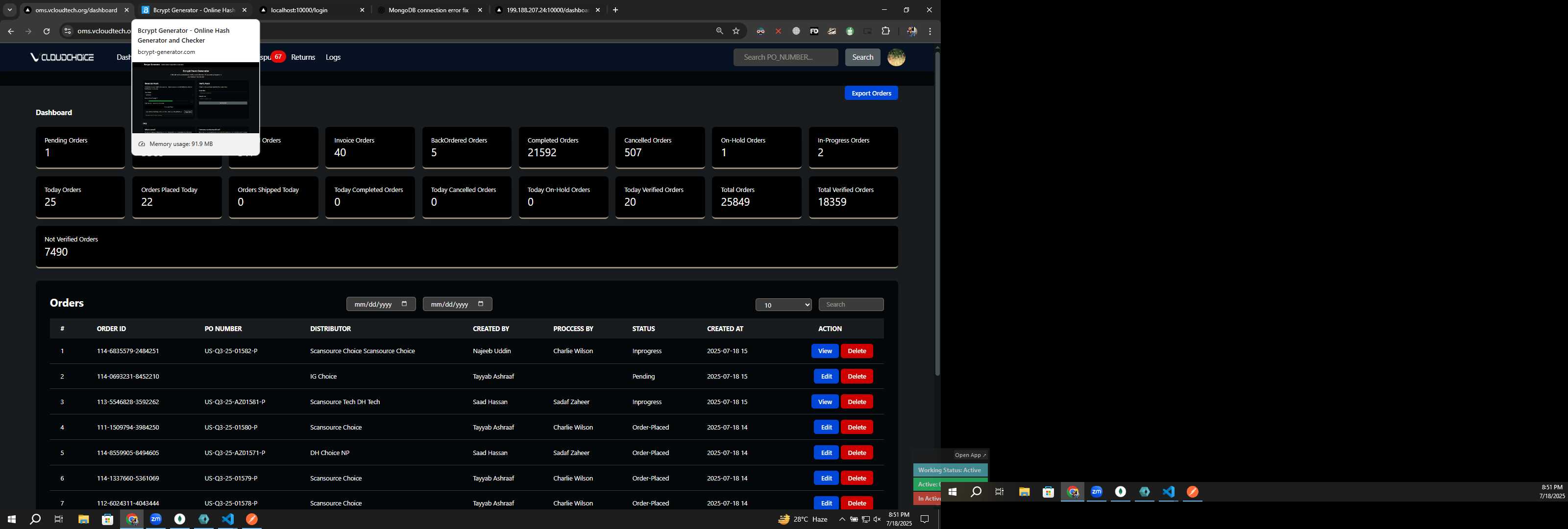The height and width of the screenshot is (529, 1568).
Task: Open Postman from the primary taskbar
Action: 251,519
